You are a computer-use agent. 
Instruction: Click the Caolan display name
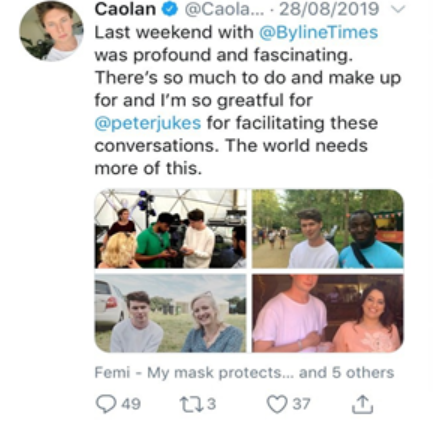[125, 9]
